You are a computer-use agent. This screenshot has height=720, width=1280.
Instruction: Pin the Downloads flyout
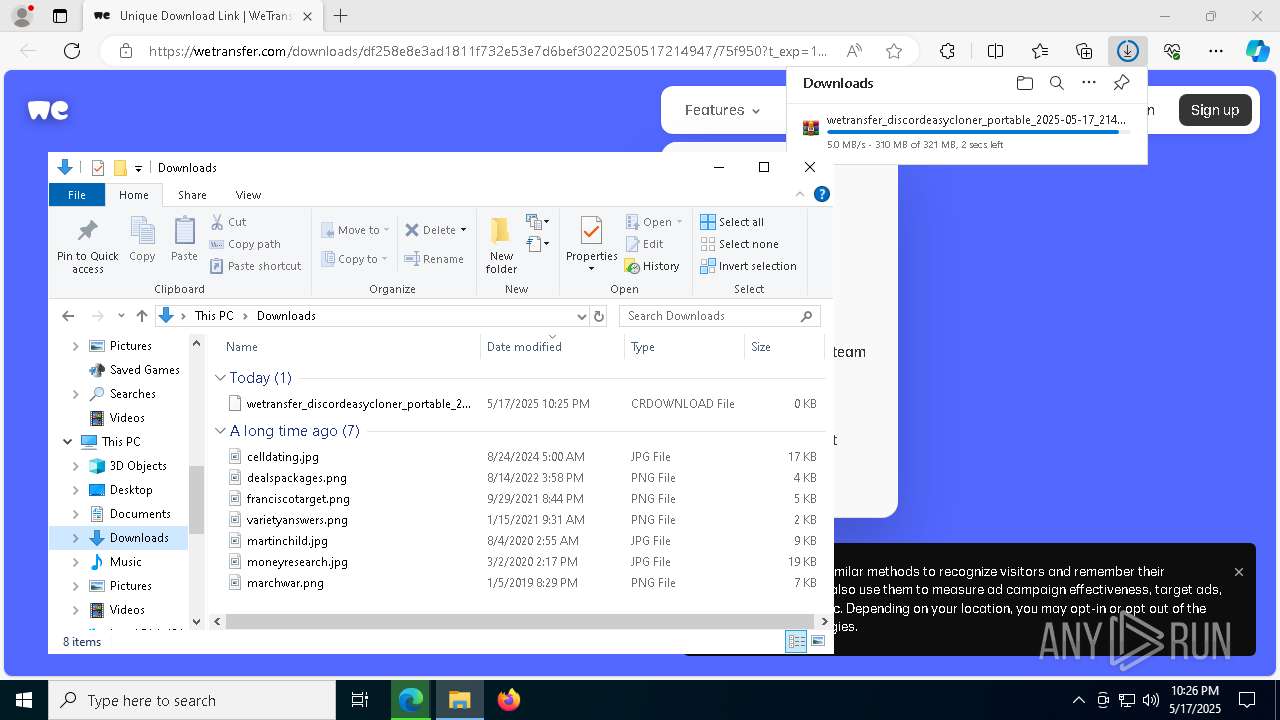[1121, 83]
